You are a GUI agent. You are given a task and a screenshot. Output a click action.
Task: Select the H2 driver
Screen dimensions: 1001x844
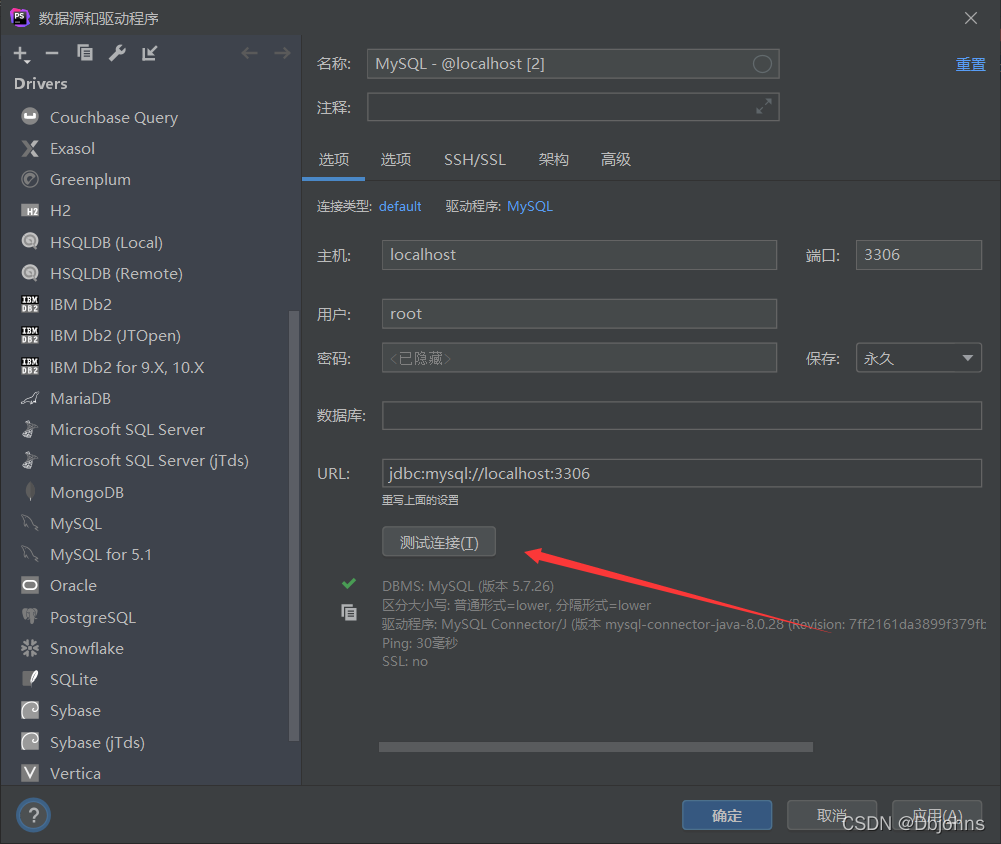click(60, 211)
